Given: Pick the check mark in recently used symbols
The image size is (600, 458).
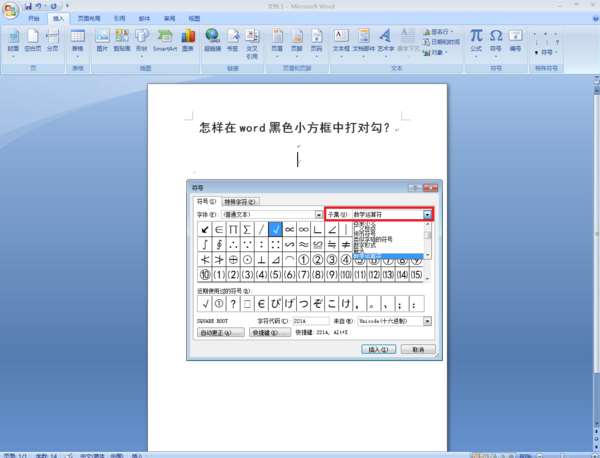Looking at the screenshot, I should (205, 304).
